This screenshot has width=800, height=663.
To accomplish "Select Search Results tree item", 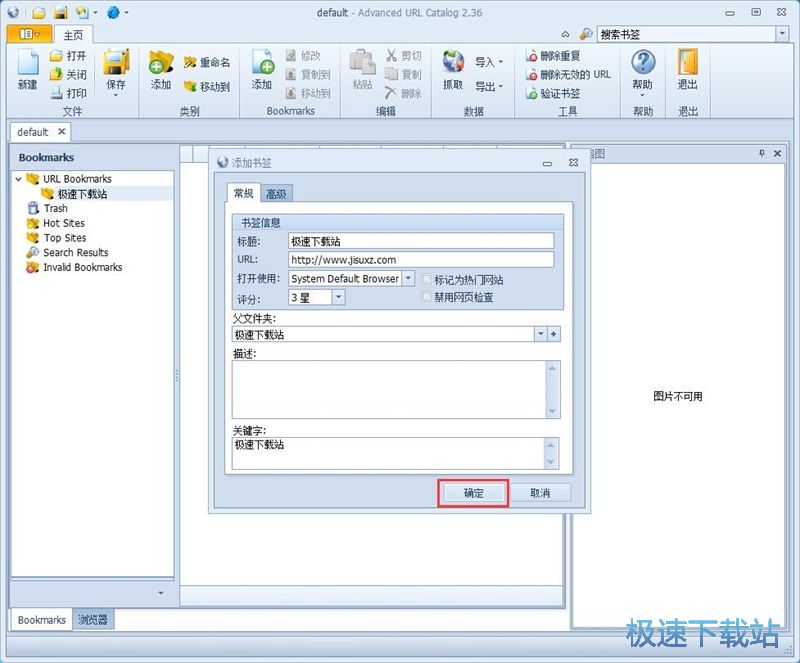I will [x=76, y=253].
